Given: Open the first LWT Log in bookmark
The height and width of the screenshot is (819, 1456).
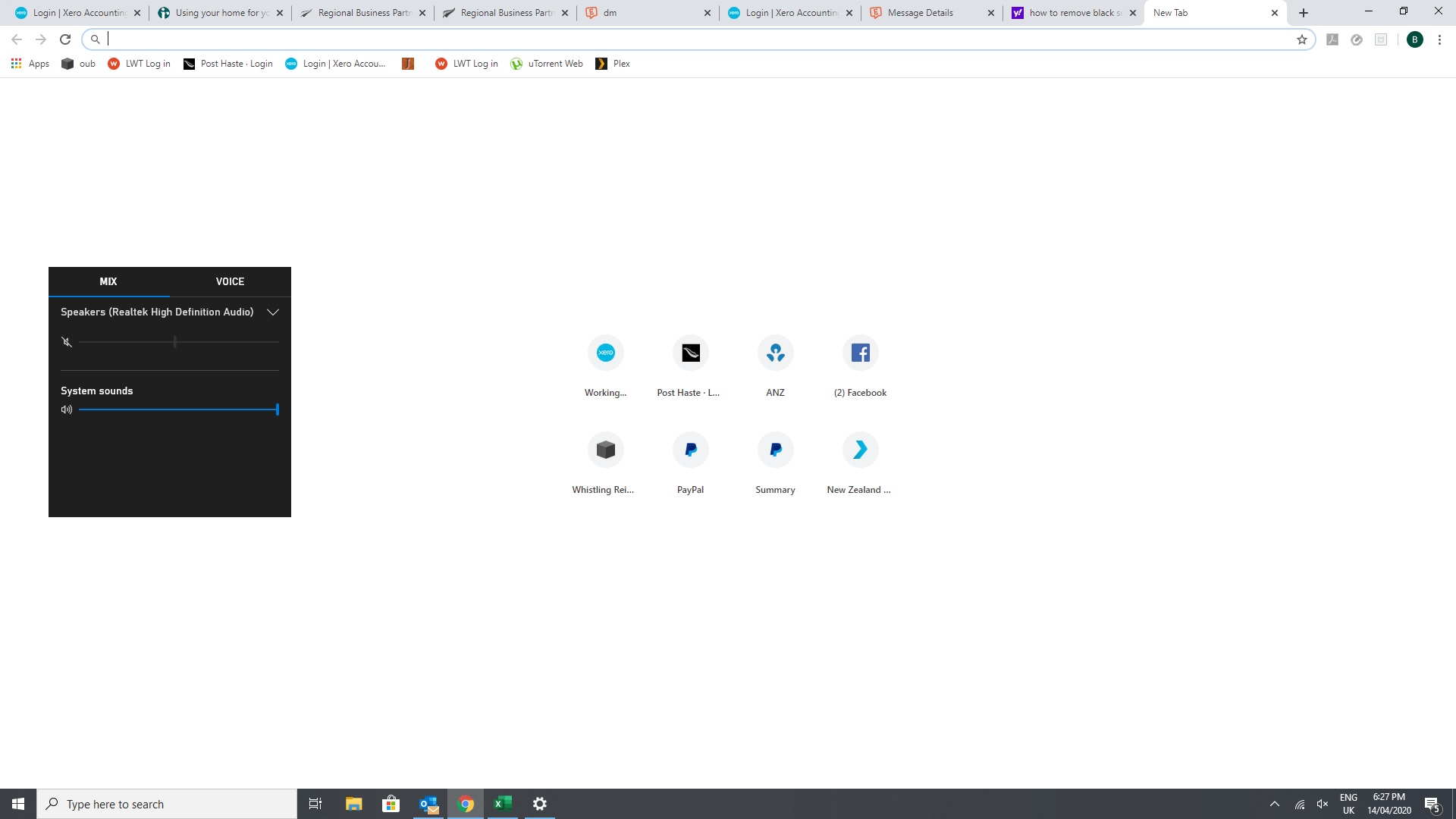Looking at the screenshot, I should pos(140,64).
